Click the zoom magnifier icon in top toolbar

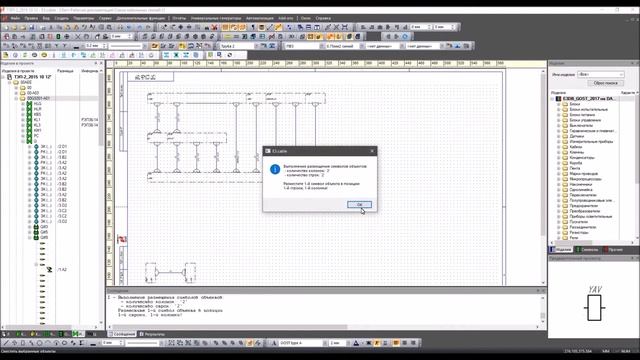point(110,27)
